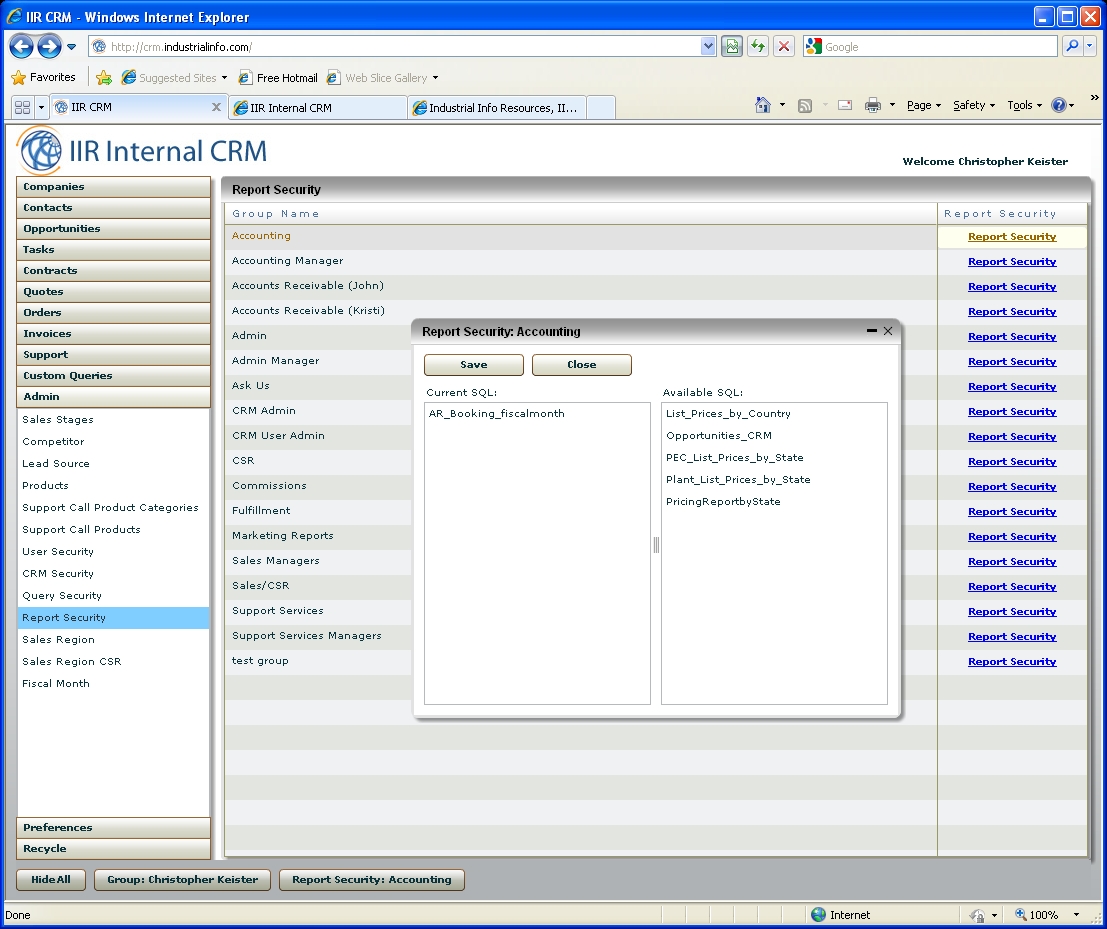Screen dimensions: 1107x929
Task: Expand the address bar dropdown arrow
Action: click(709, 46)
